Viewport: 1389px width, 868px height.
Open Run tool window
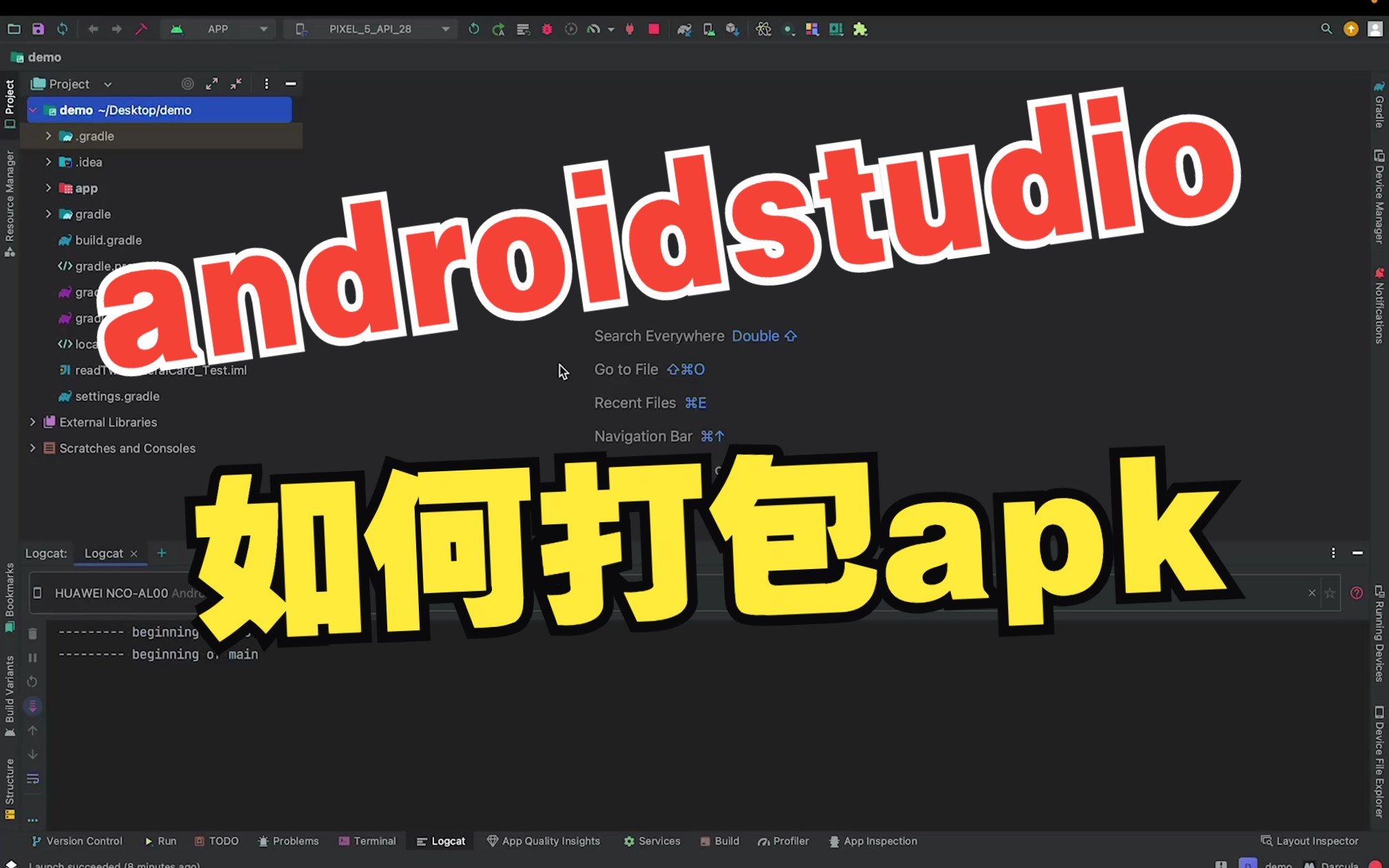[x=161, y=841]
